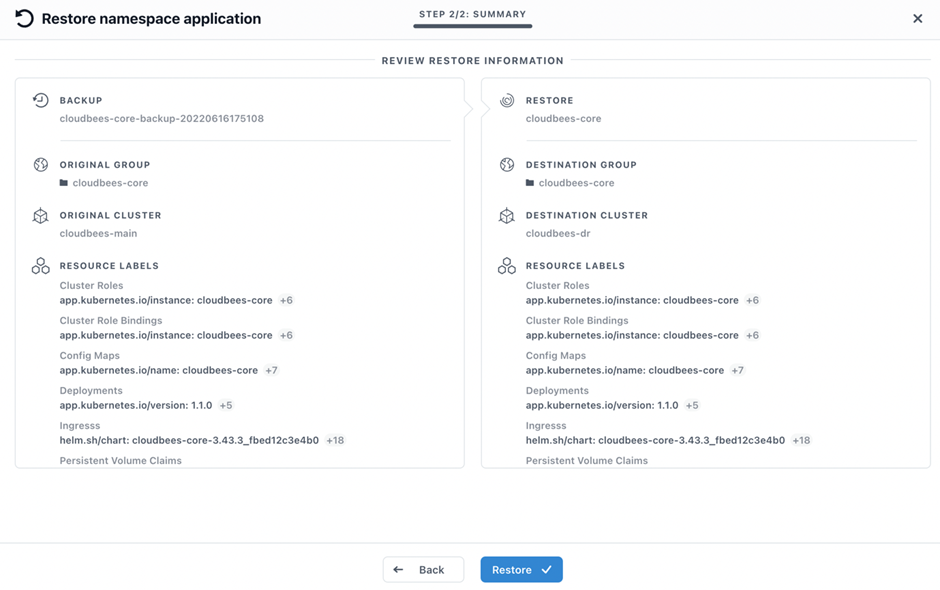Click Cluster Roles heading in Backup panel
This screenshot has height=590, width=940.
[91, 285]
